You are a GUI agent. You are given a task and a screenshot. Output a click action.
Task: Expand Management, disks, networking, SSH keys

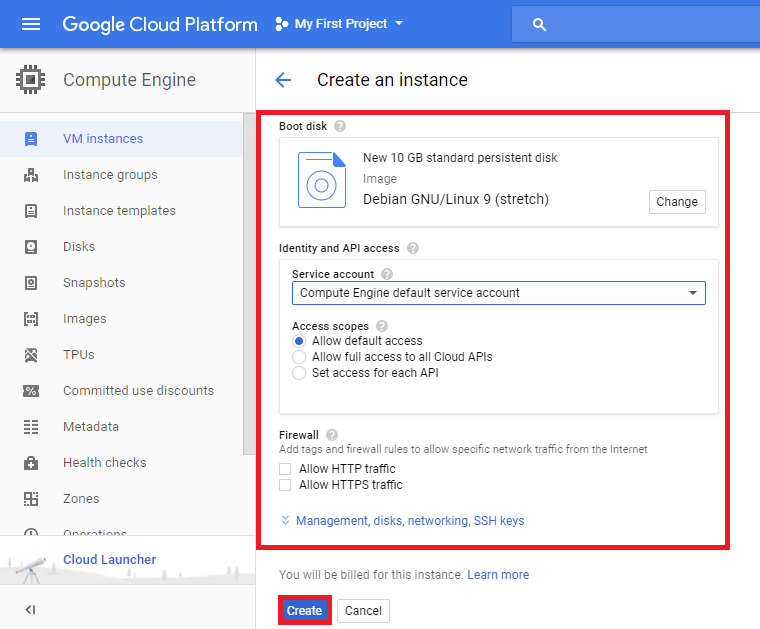coord(403,521)
